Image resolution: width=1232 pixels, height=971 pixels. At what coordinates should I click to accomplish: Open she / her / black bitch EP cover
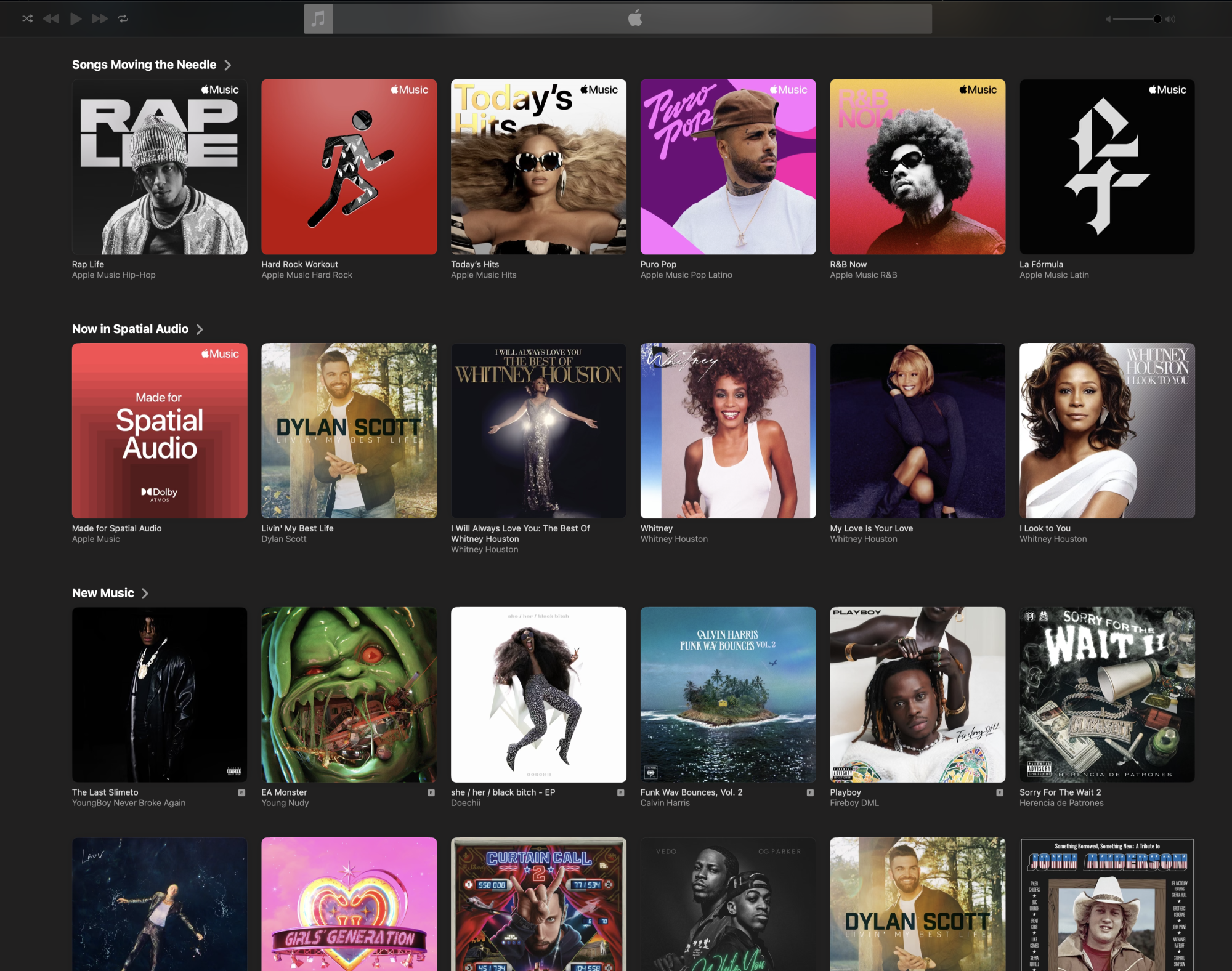coord(538,695)
